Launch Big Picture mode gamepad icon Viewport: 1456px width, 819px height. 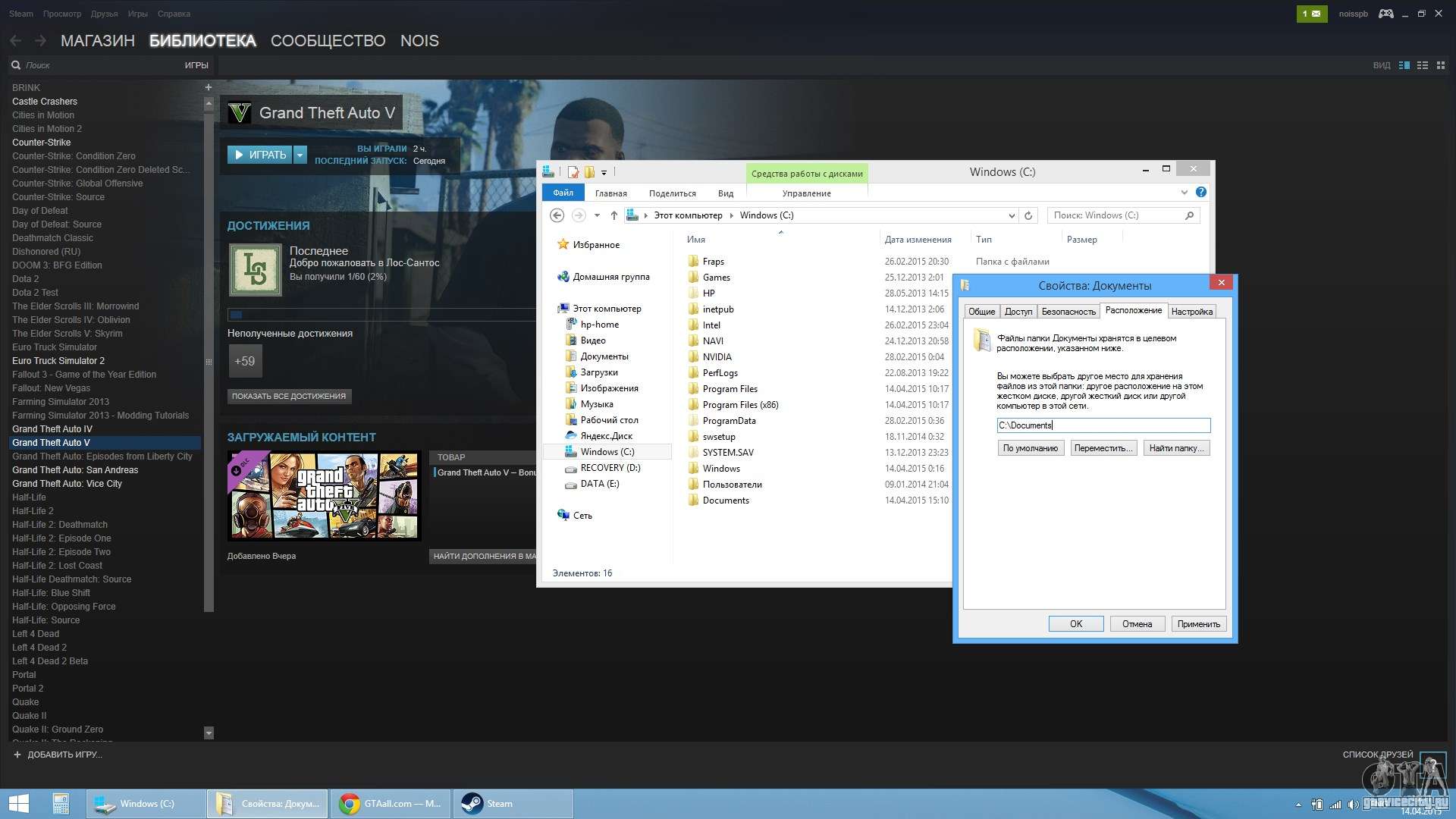pos(1386,14)
